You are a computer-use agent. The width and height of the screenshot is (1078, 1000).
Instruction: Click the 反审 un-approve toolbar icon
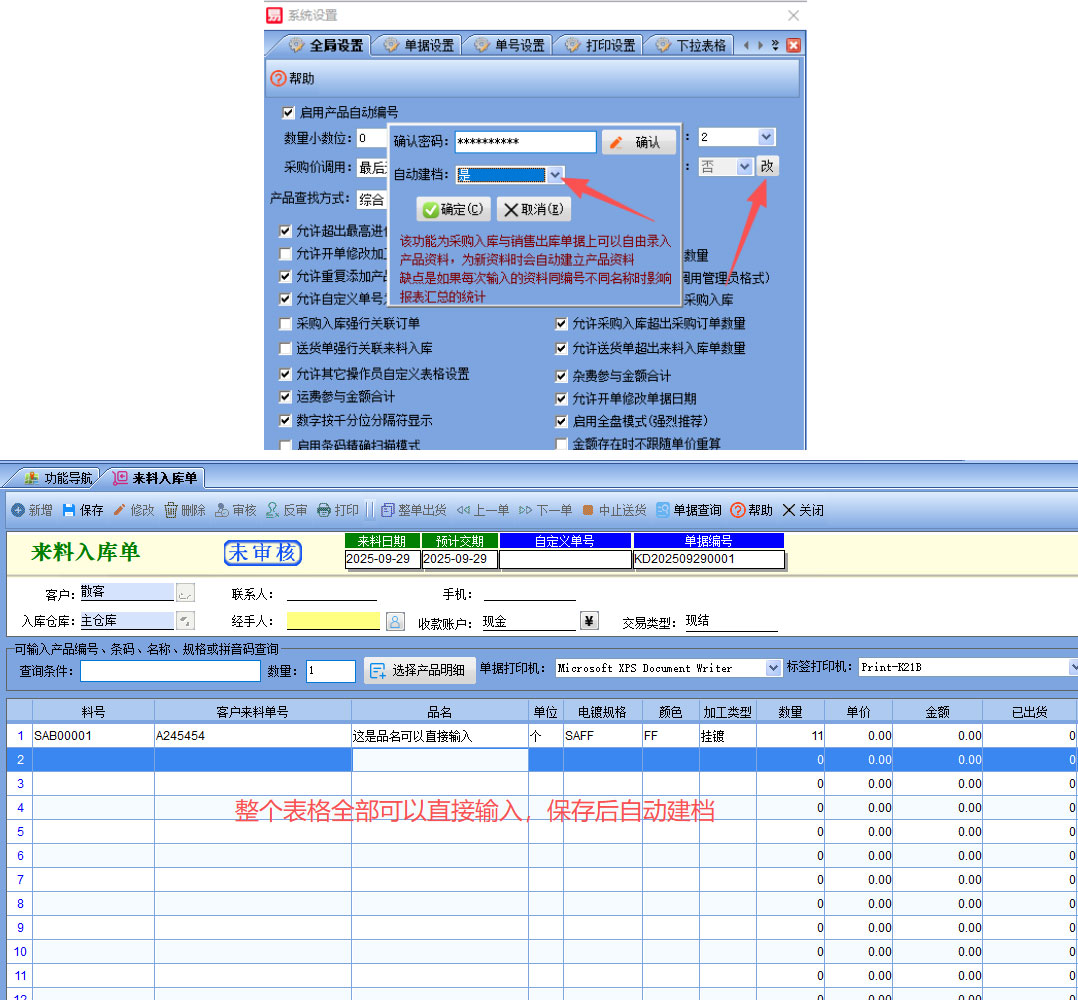click(272, 510)
